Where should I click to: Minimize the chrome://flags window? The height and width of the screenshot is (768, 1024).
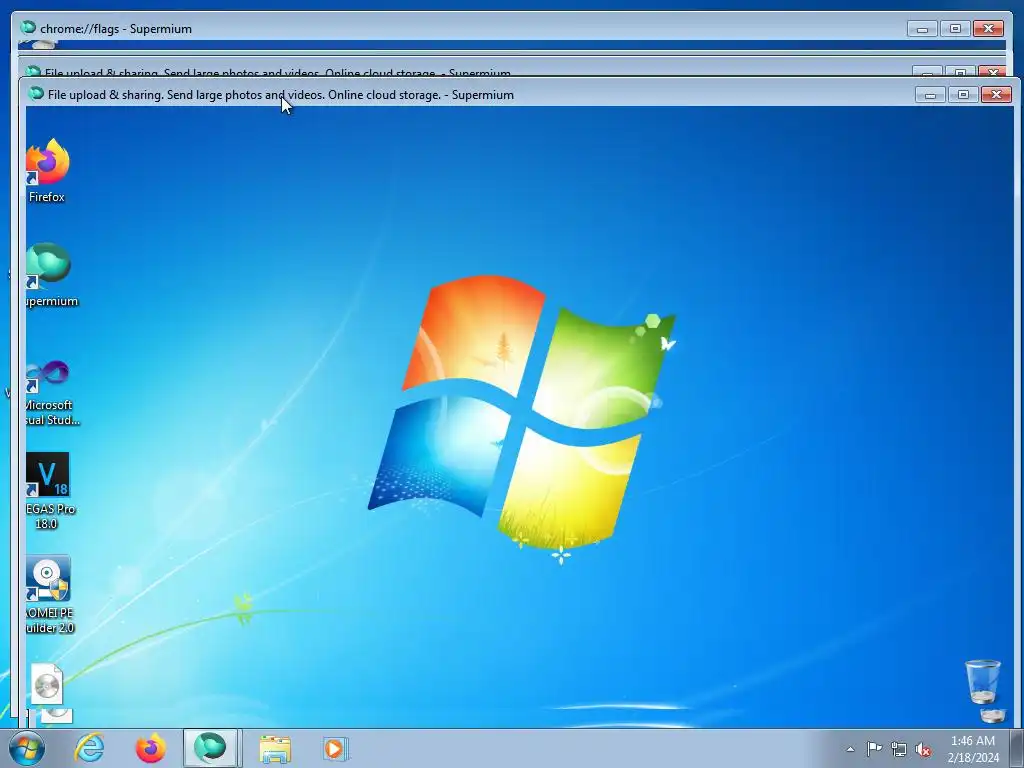922,29
